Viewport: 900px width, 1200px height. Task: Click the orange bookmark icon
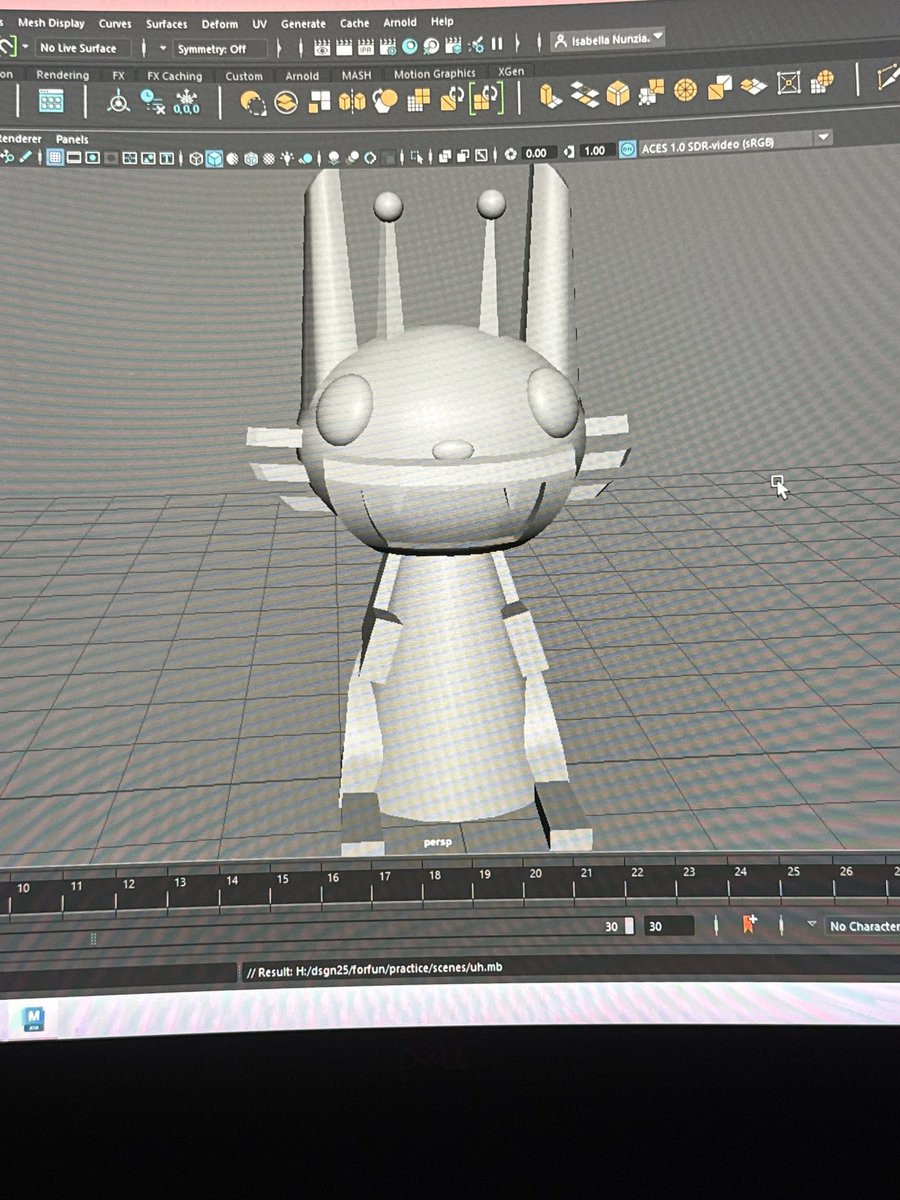pyautogui.click(x=748, y=924)
